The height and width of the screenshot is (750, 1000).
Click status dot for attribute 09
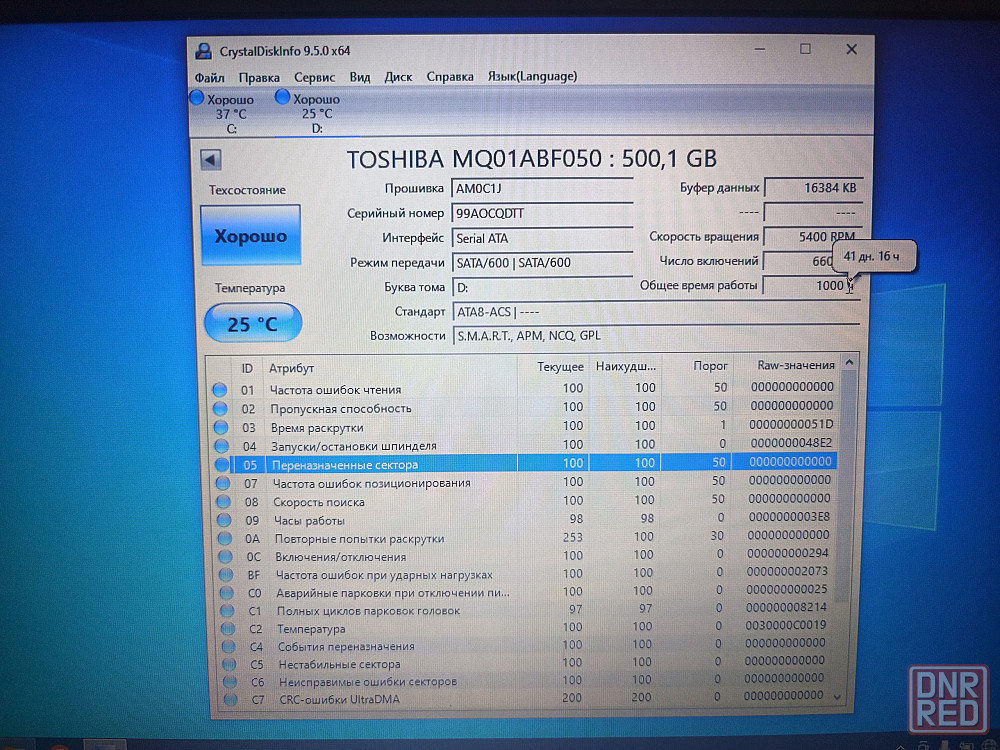point(224,520)
